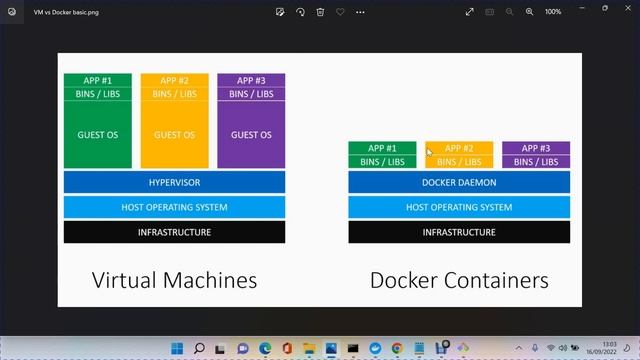Delete the photo with trash icon

pos(320,12)
